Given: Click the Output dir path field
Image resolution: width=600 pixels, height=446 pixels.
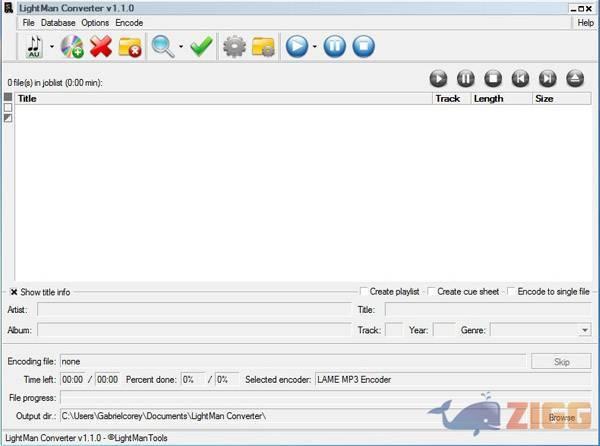Looking at the screenshot, I should click(293, 416).
